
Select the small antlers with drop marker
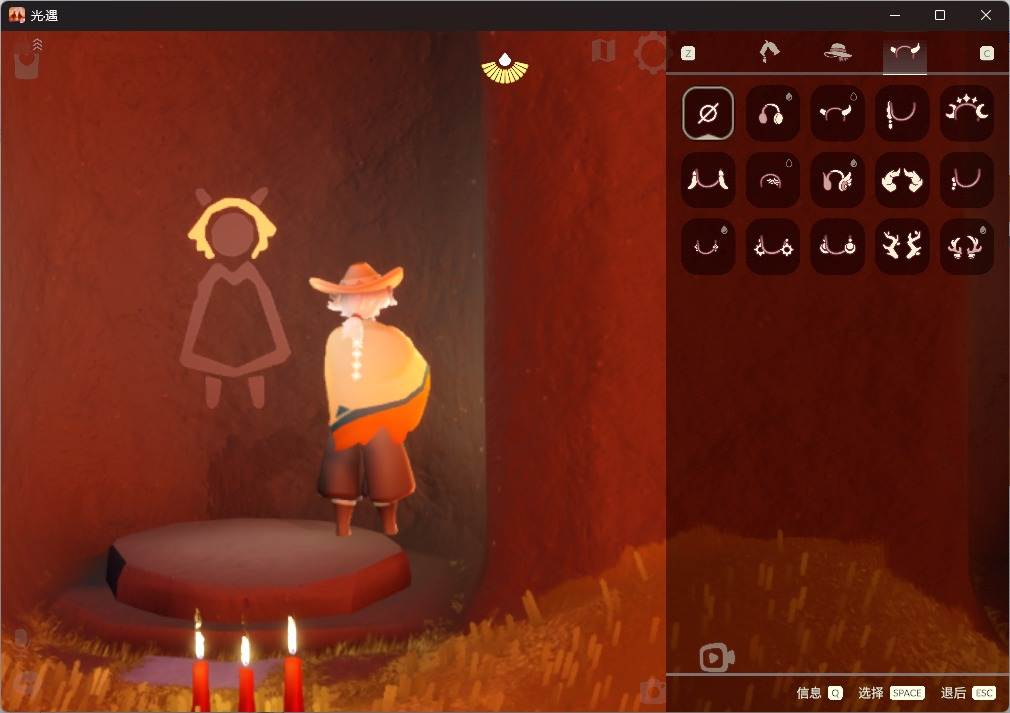click(966, 246)
